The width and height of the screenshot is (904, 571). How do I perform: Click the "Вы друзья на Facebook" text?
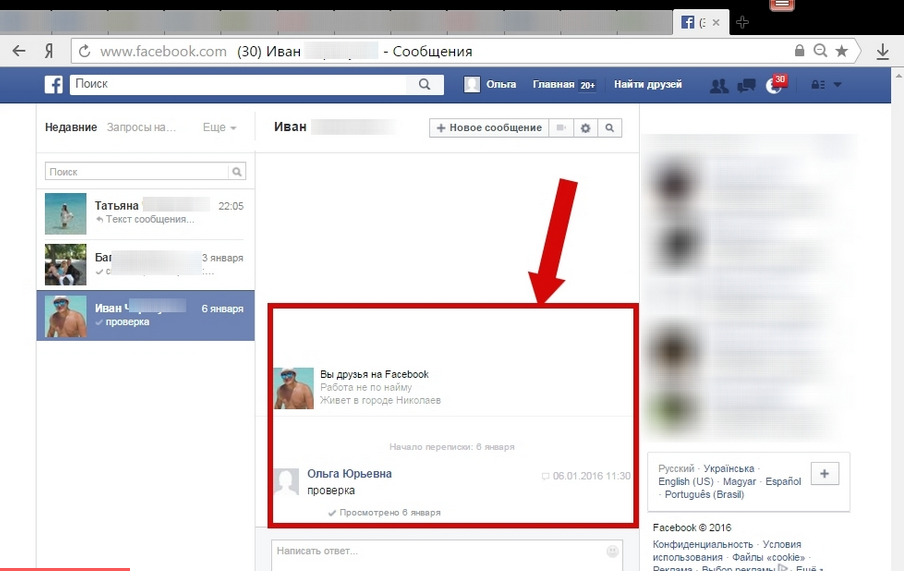click(374, 374)
